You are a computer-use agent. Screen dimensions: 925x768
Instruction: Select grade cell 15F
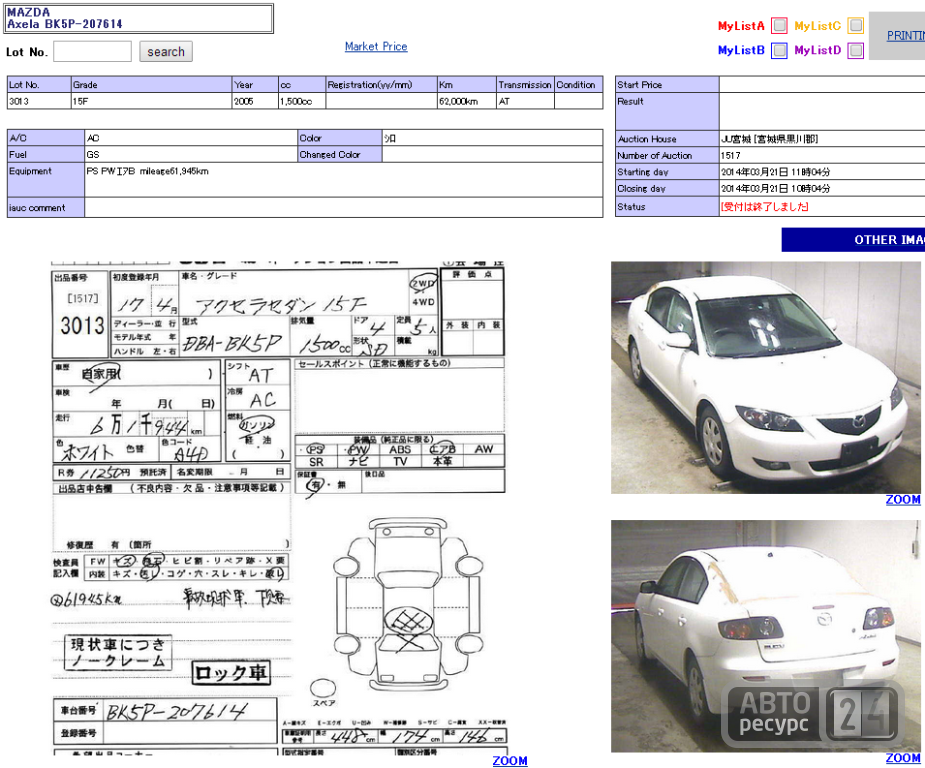[151, 101]
